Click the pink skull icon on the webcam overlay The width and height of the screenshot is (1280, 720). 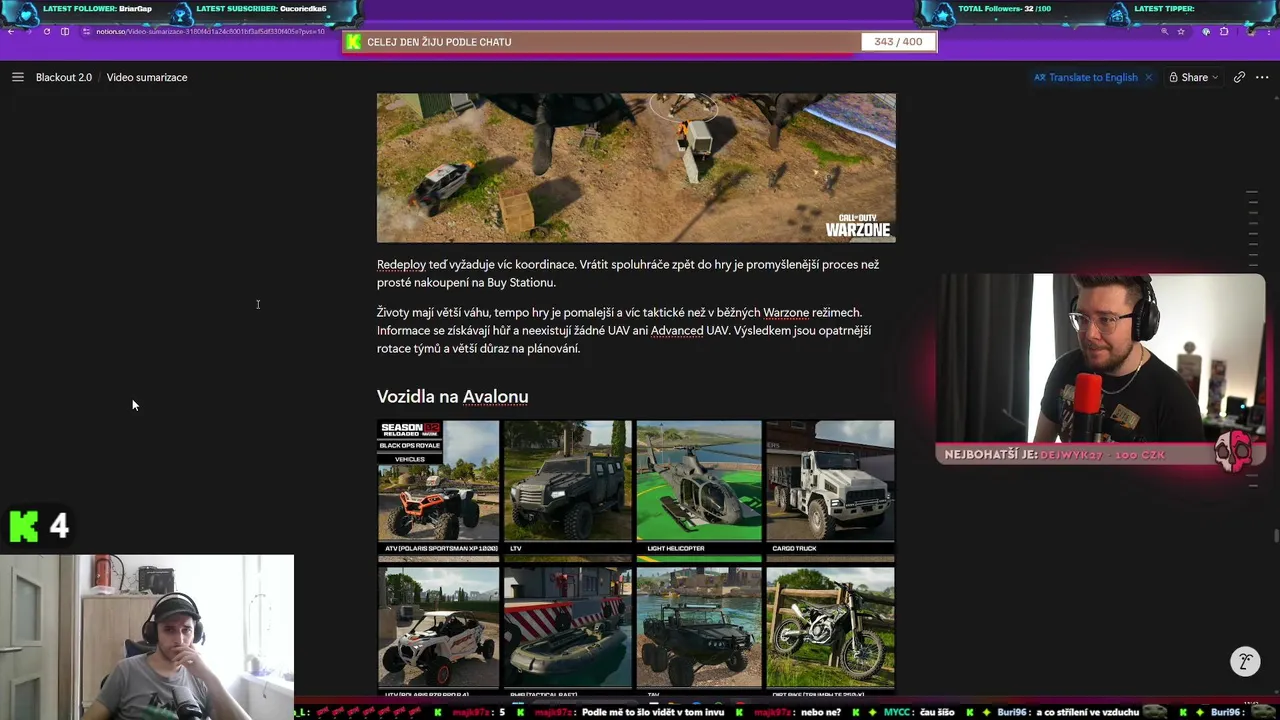point(1233,452)
